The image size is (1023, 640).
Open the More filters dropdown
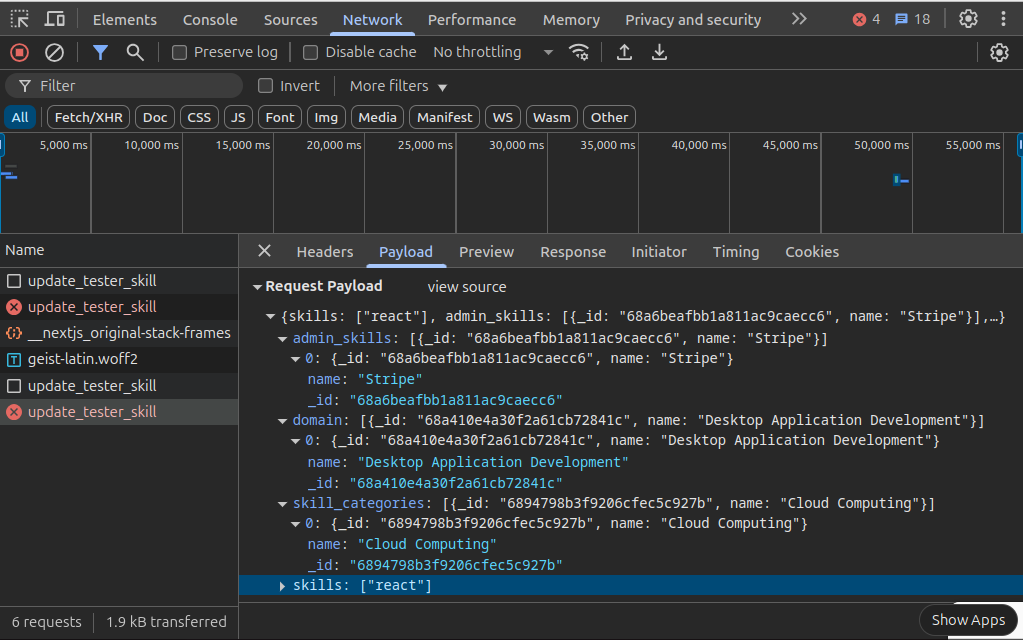[398, 86]
